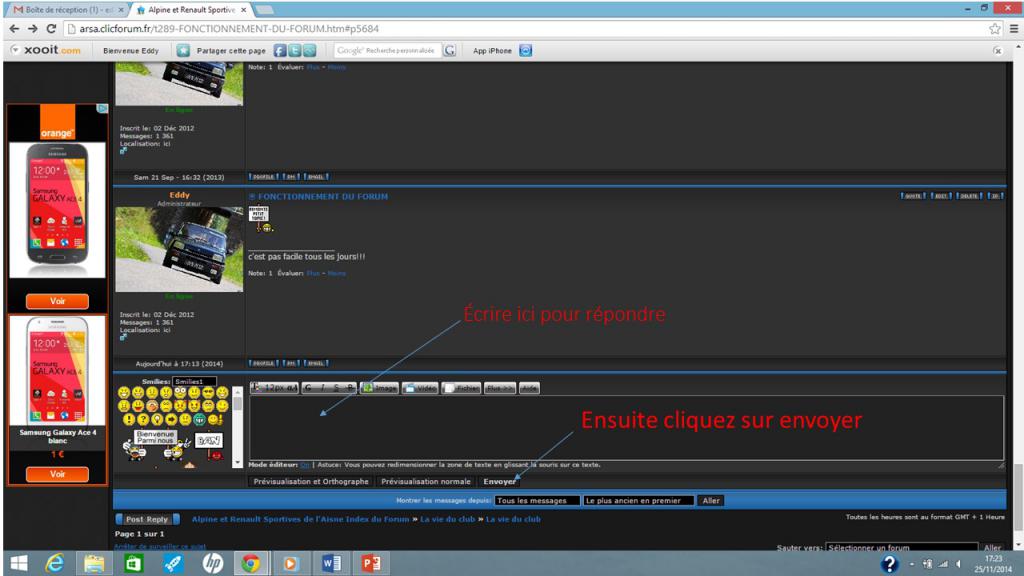Open PowerPoint from the taskbar
This screenshot has width=1024, height=576.
(371, 563)
